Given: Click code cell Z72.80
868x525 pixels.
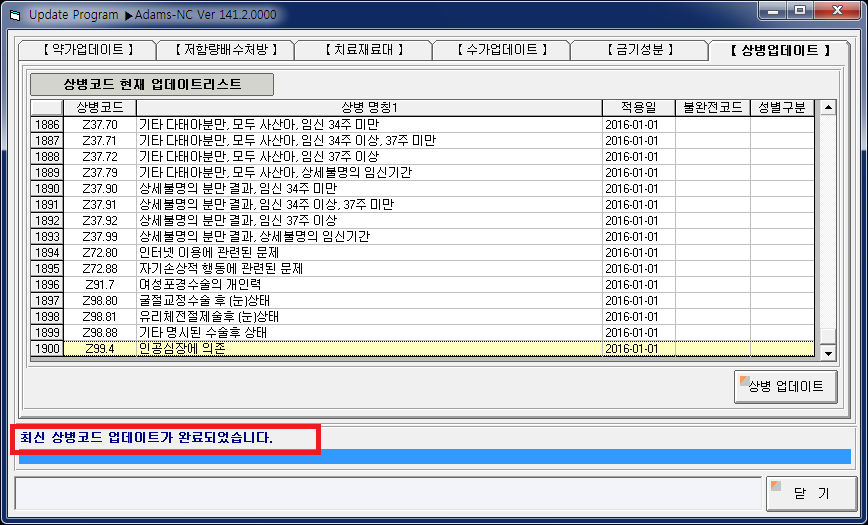Looking at the screenshot, I should [x=100, y=253].
